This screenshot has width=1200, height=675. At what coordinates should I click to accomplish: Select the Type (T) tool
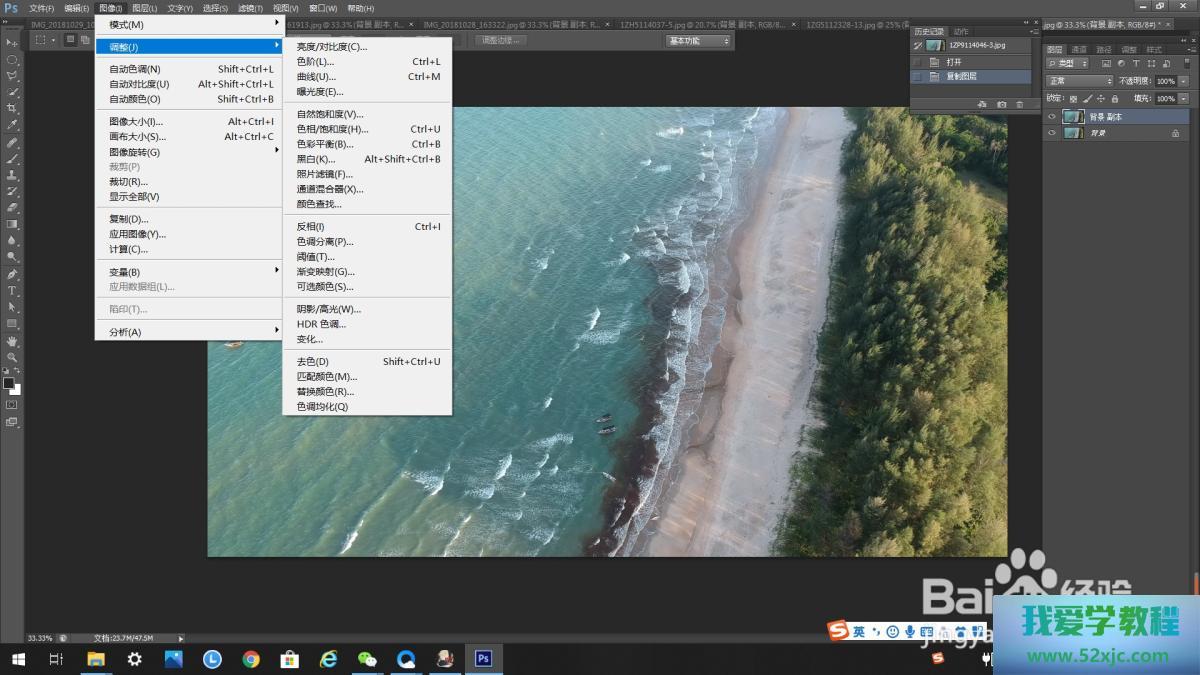(x=12, y=291)
